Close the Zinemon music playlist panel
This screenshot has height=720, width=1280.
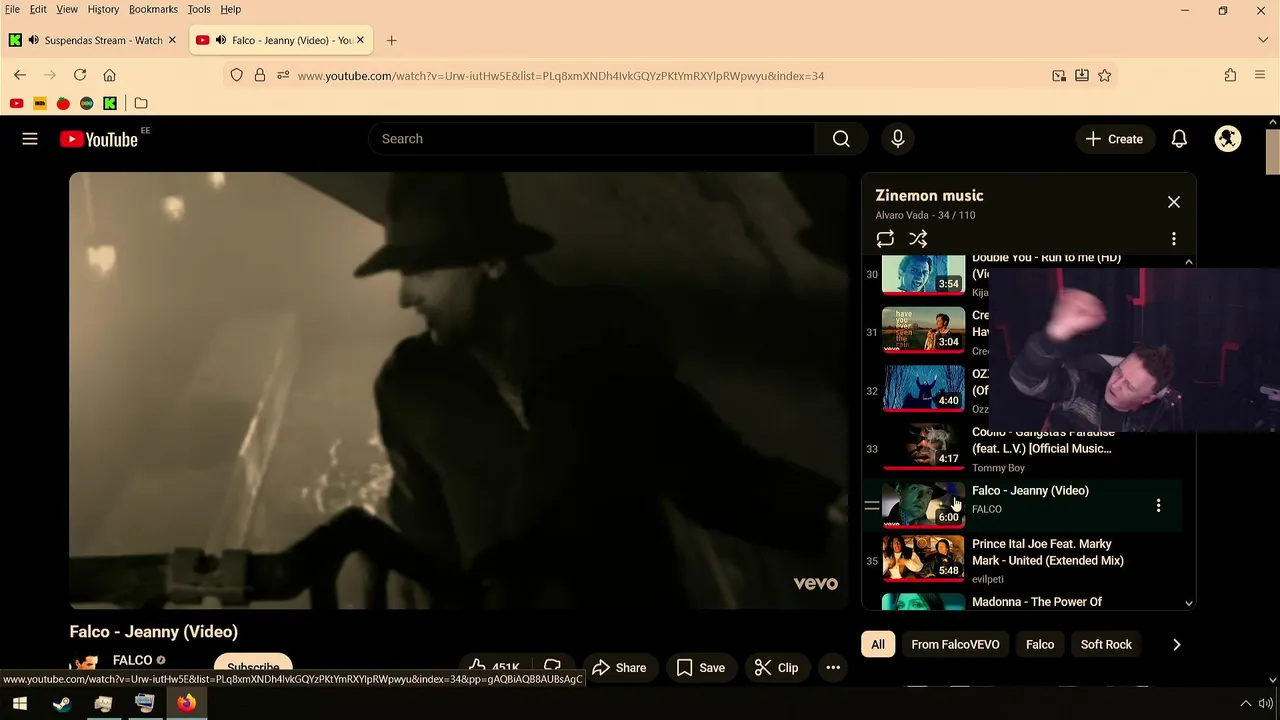click(x=1174, y=202)
